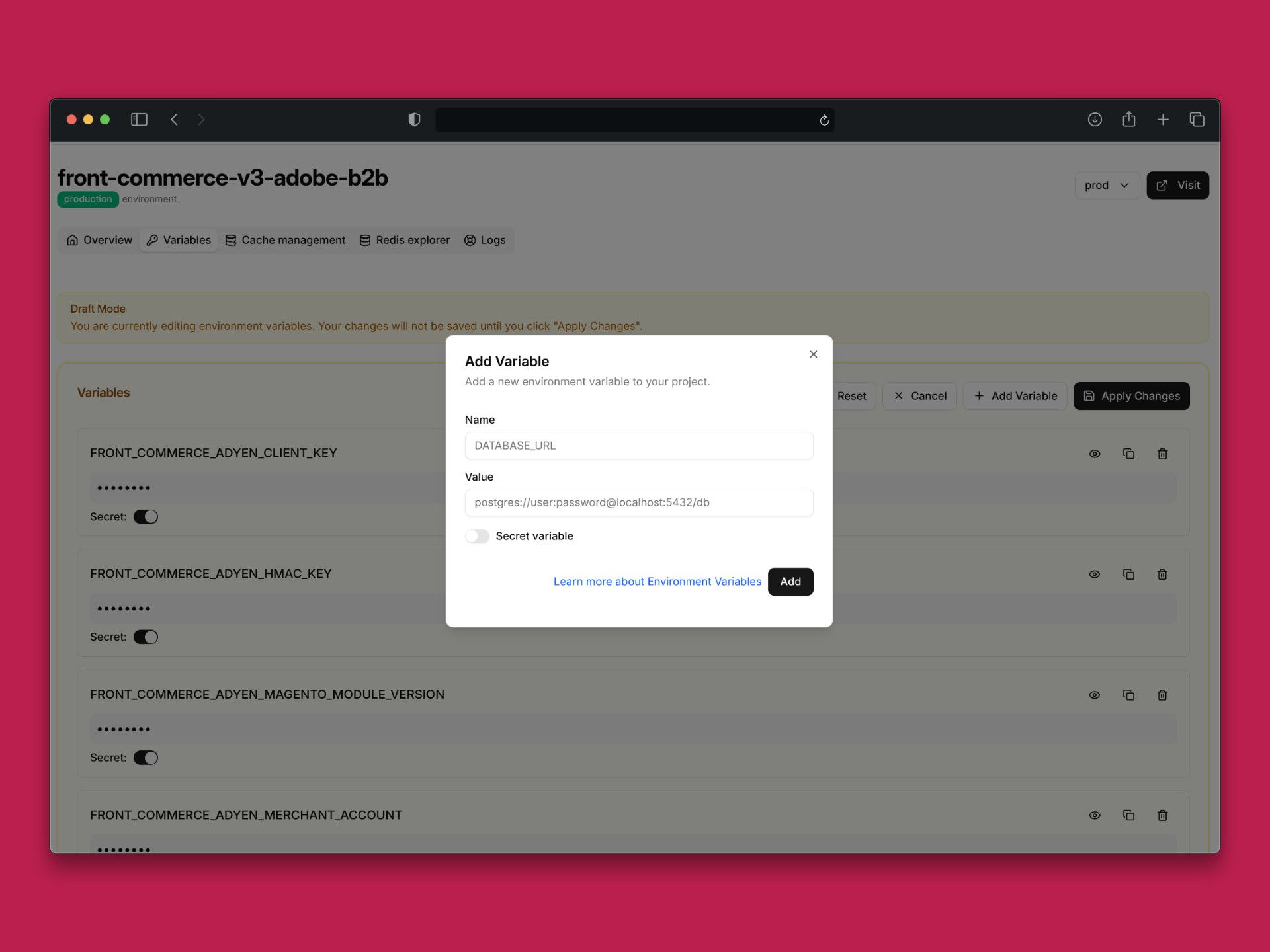1270x952 pixels.
Task: Close the Add Variable dialog
Action: tap(814, 354)
